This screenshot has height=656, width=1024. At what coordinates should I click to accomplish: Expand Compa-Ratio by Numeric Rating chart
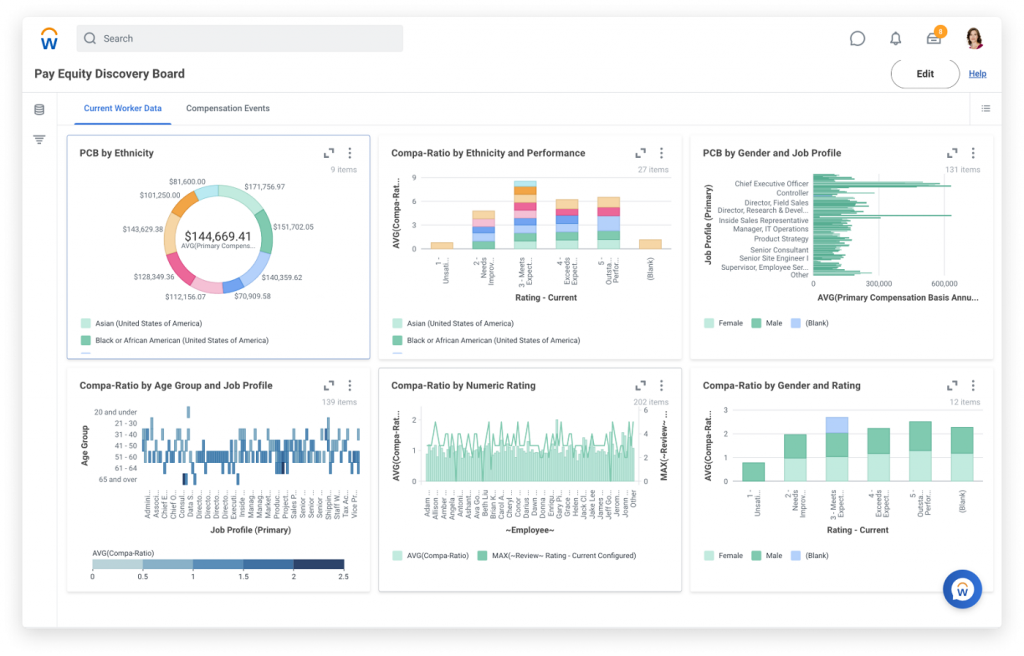[x=641, y=385]
